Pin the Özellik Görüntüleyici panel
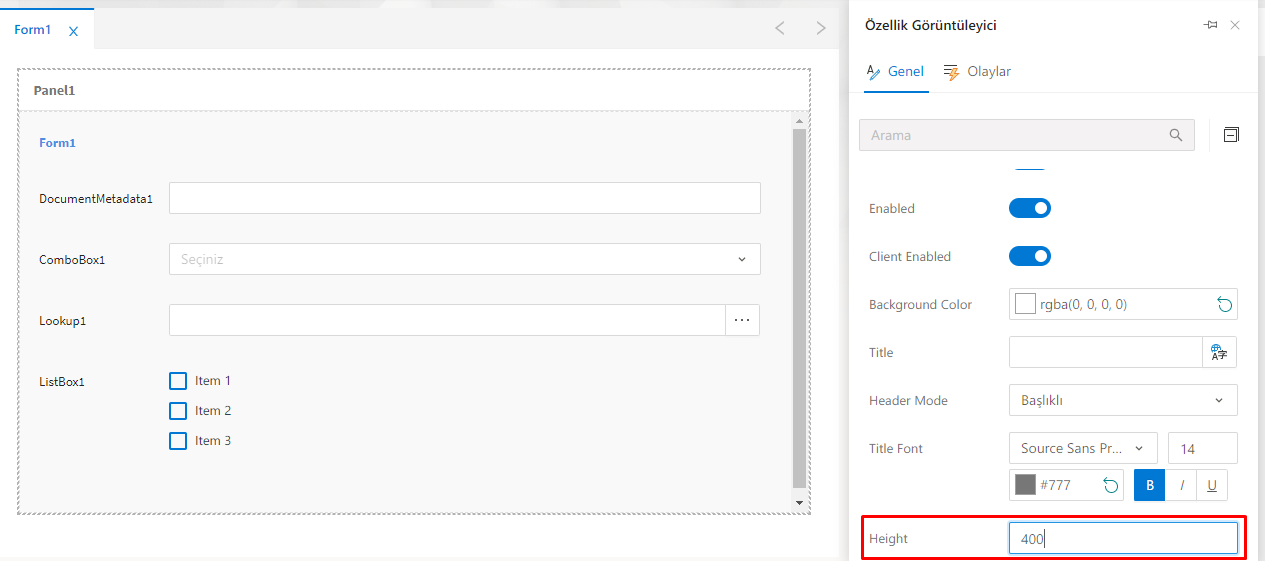Screen dimensions: 1265x561 click(1210, 25)
